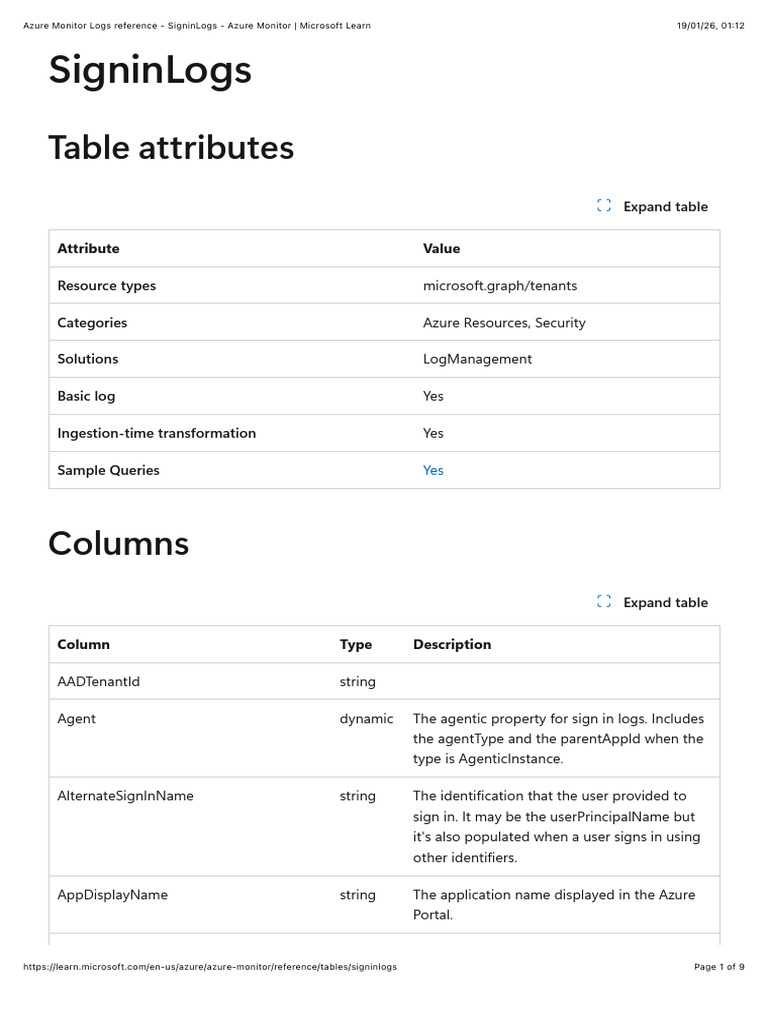
Task: Open the learn.microsoft.com URL in the footer
Action: [210, 967]
